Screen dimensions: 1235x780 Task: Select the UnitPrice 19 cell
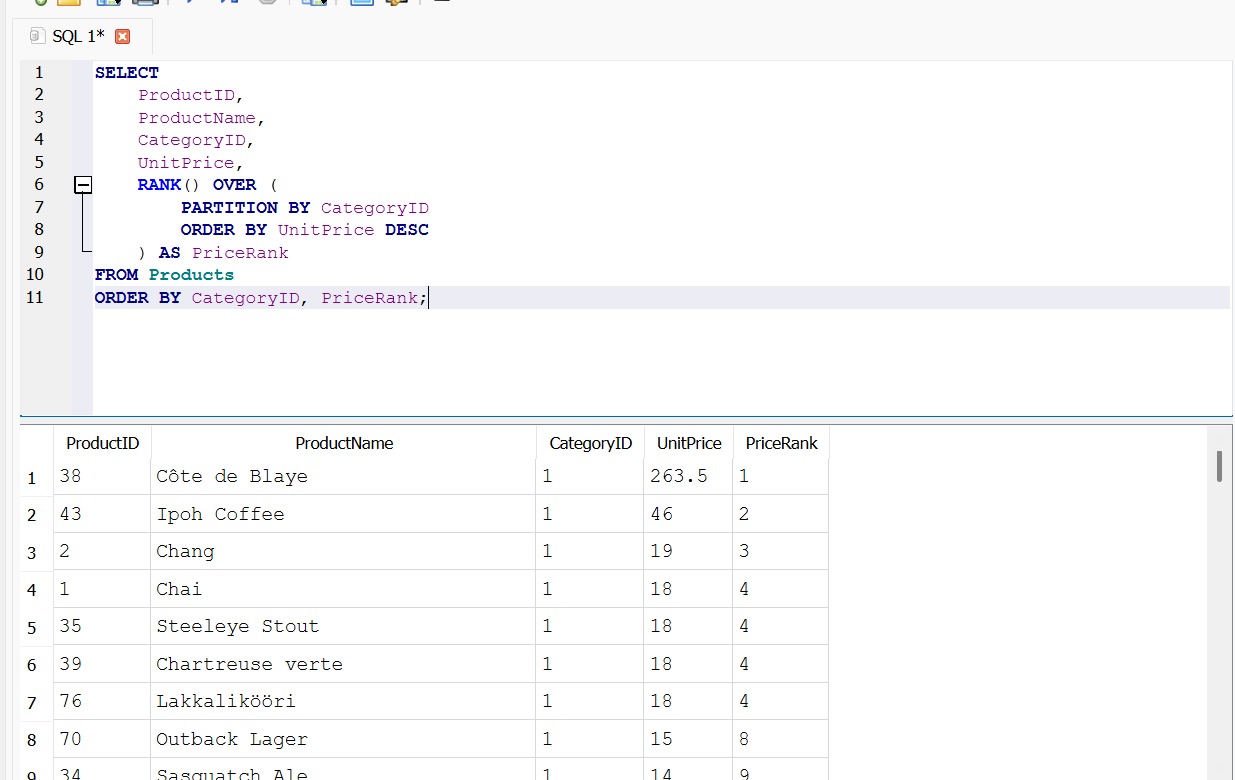(688, 551)
